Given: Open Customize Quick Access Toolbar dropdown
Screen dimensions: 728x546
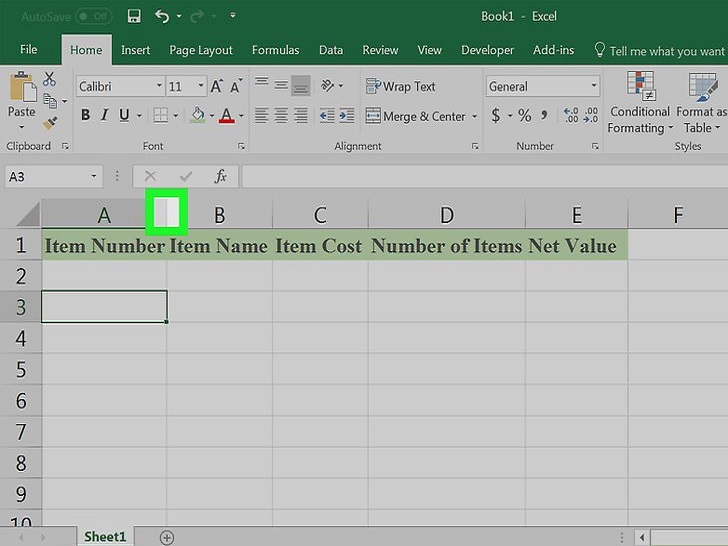Looking at the screenshot, I should pos(233,16).
